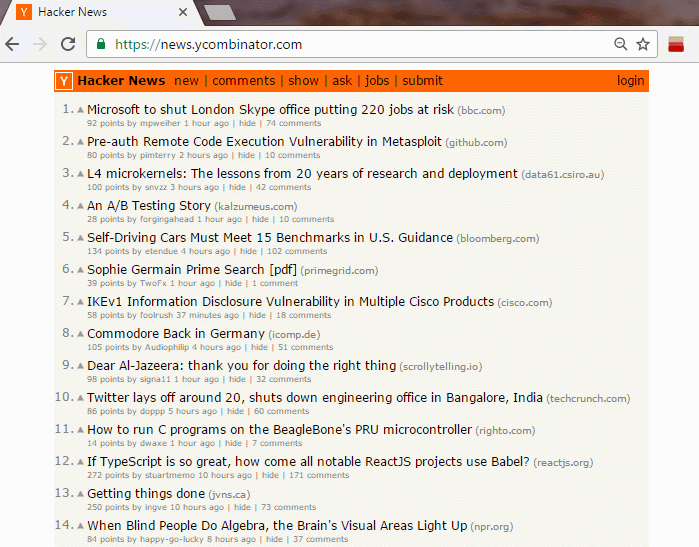Image resolution: width=699 pixels, height=547 pixels.
Task: Open the When Blind People Do Algebra article
Action: click(277, 526)
